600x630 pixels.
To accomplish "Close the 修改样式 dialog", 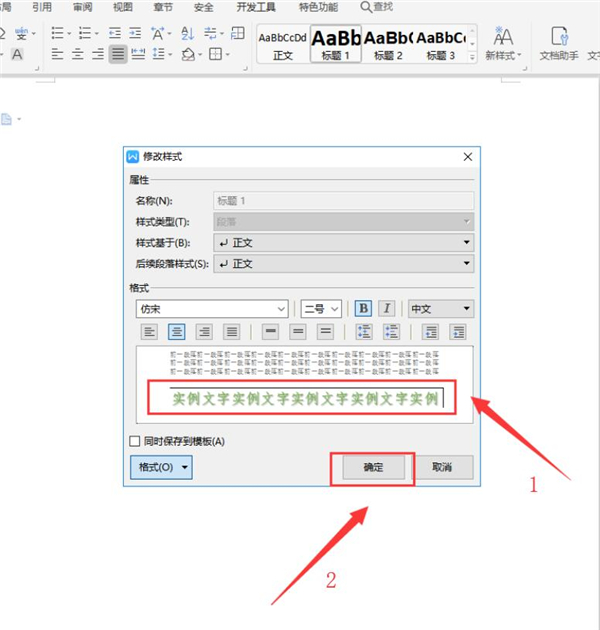I will [468, 157].
